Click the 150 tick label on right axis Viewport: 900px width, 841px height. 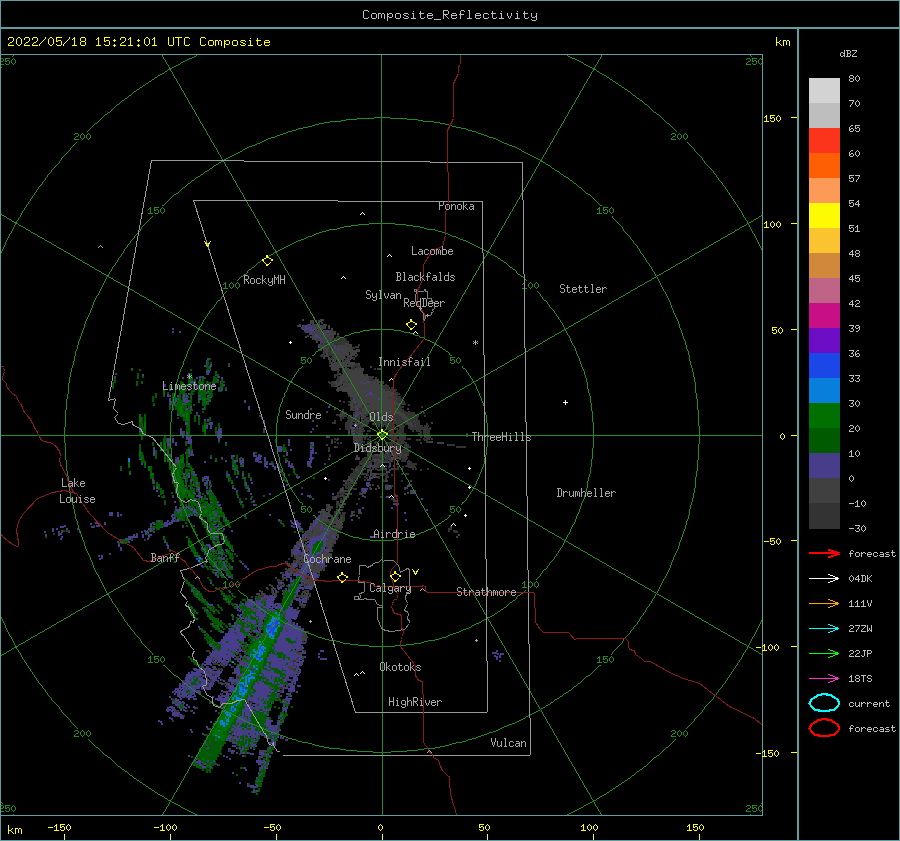(x=772, y=118)
